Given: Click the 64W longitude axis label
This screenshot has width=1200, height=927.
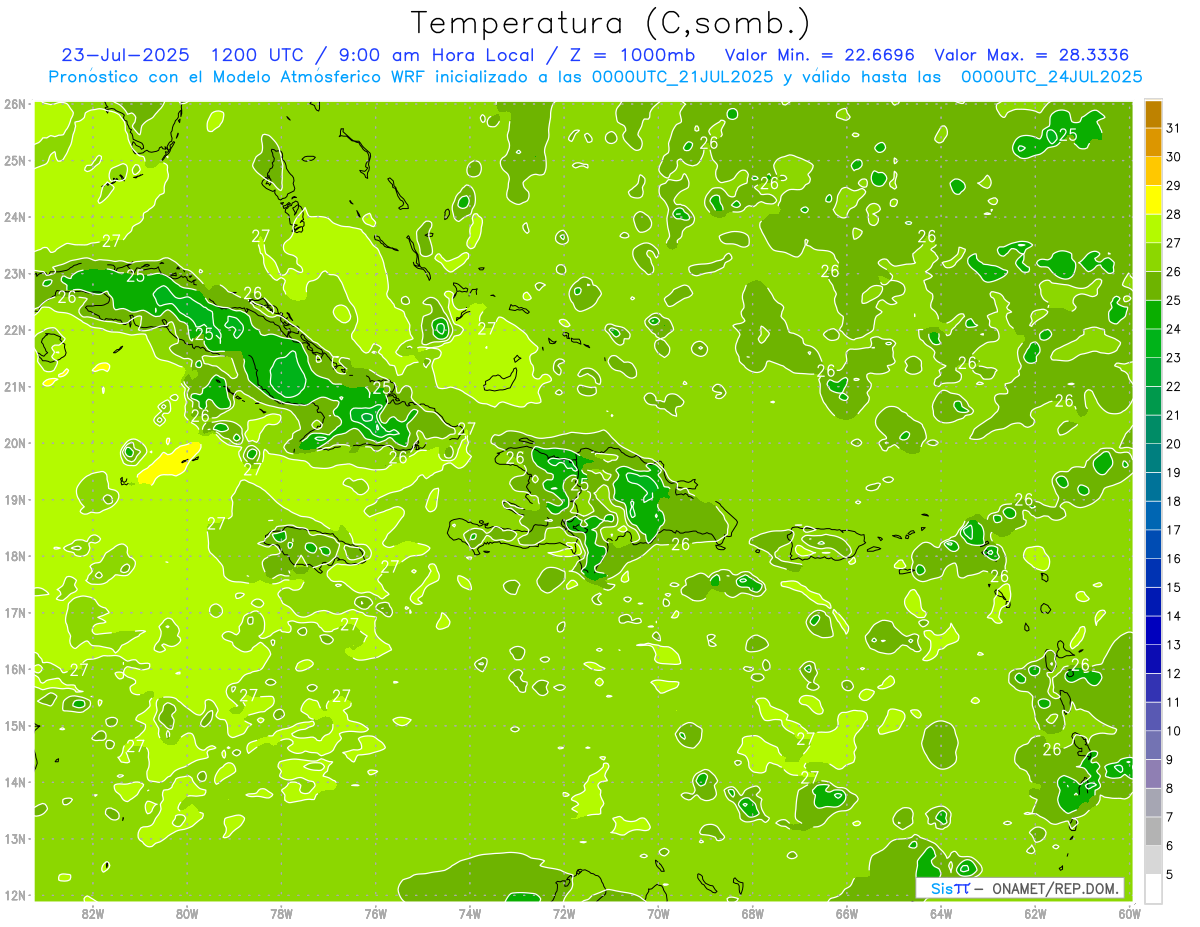Looking at the screenshot, I should [940, 913].
